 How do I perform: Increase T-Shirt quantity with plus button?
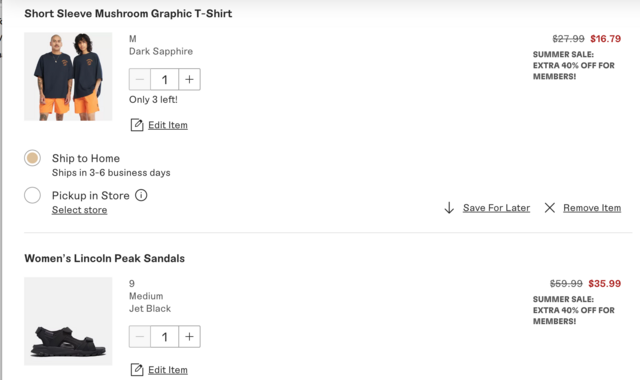point(189,79)
